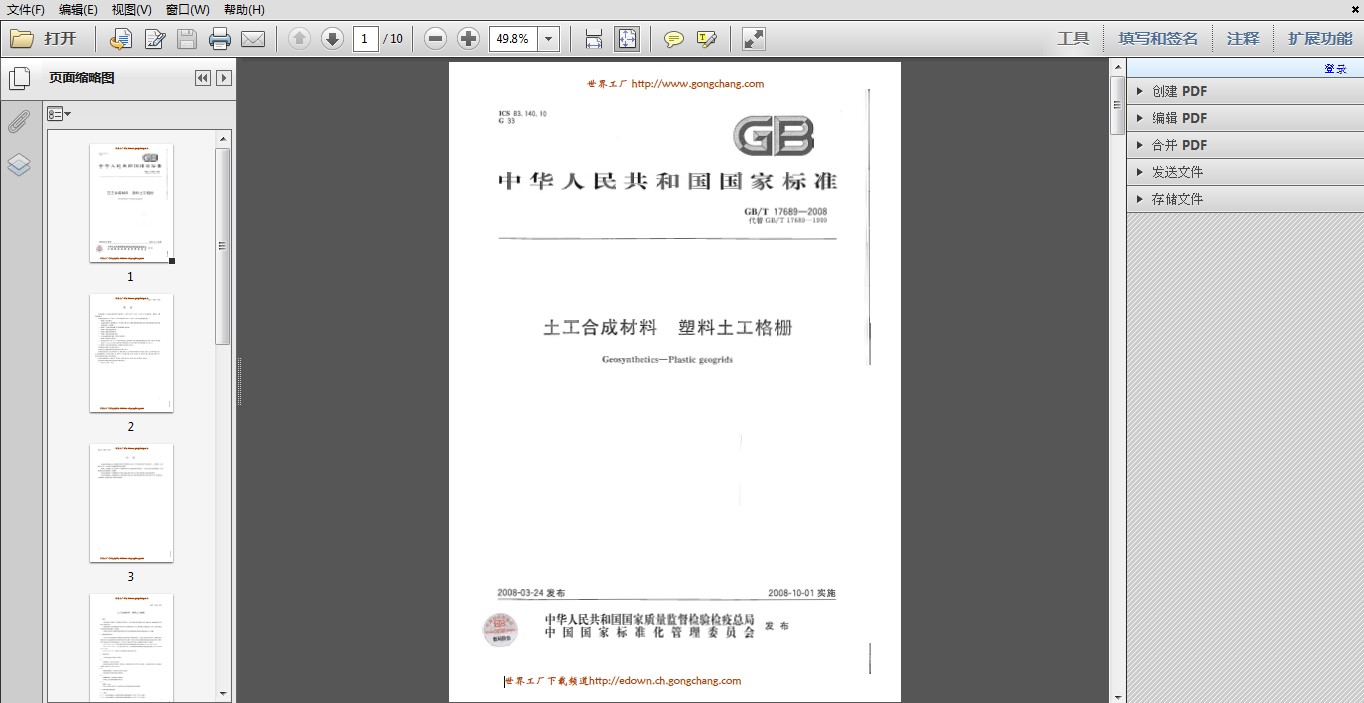Click the thumbnails panel right arrow button
The image size is (1364, 703).
pos(224,78)
